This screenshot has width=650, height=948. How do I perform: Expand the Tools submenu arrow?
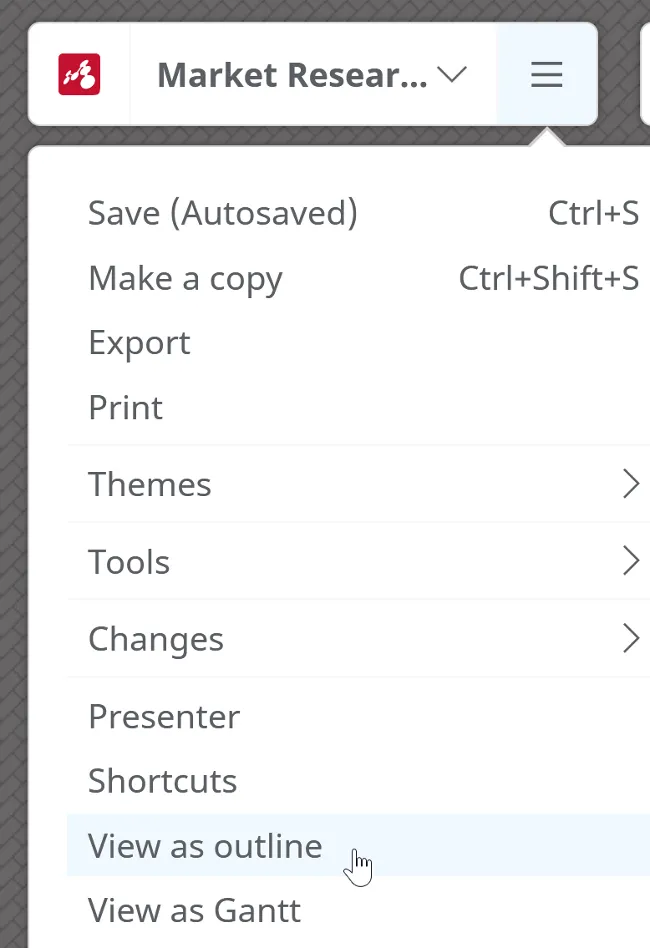pyautogui.click(x=630, y=562)
